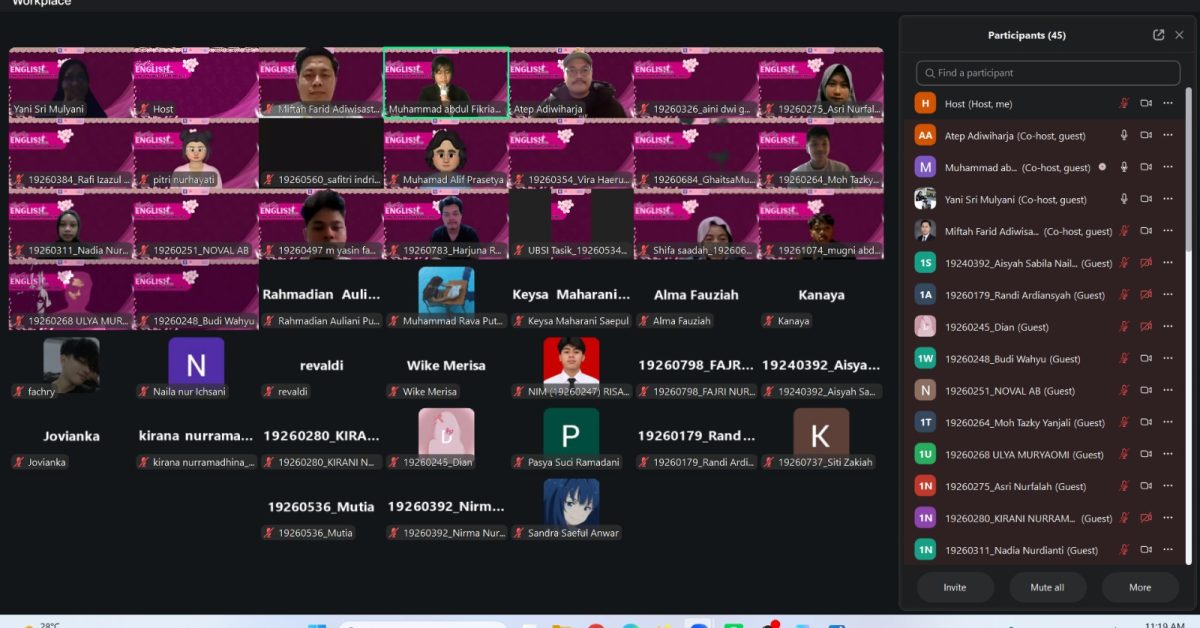Screen dimensions: 1200x628
Task: Select Muhammad abdul Fikria's highlighted video tile
Action: click(x=446, y=83)
